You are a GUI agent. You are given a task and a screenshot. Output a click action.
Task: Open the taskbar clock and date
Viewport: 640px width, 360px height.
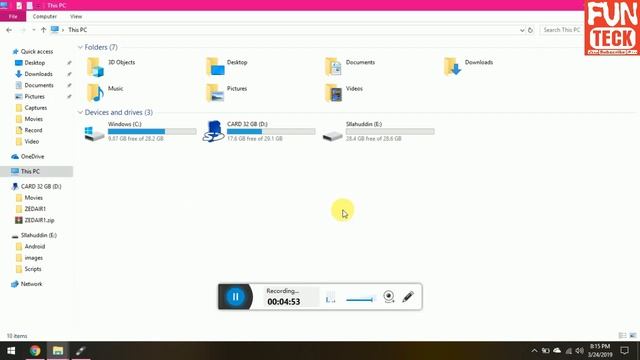[600, 351]
